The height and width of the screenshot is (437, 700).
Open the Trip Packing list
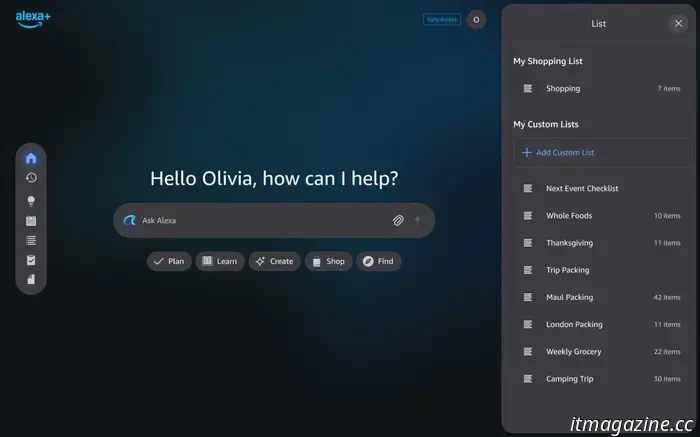(602, 270)
